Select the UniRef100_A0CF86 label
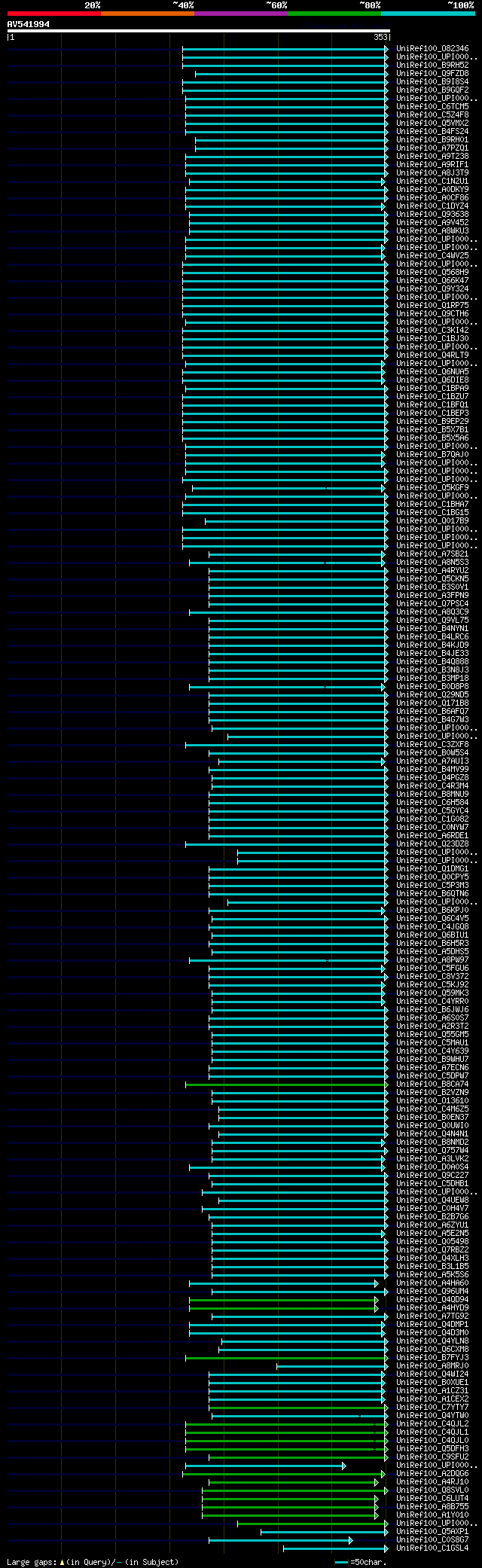 click(432, 198)
